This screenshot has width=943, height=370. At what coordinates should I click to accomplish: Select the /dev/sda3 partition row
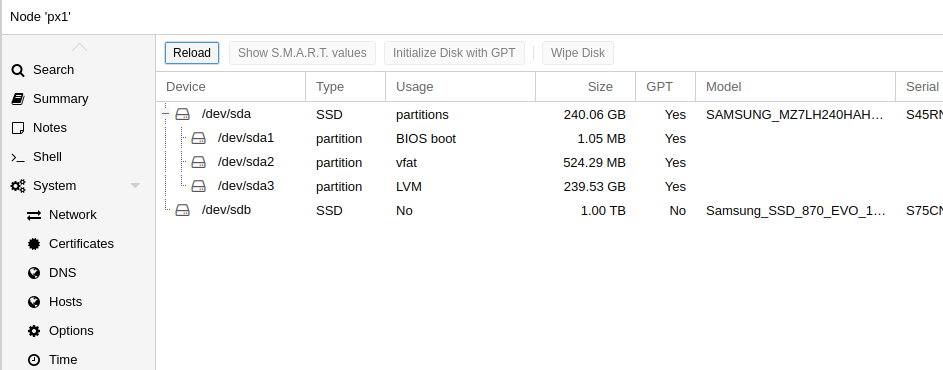click(x=550, y=187)
